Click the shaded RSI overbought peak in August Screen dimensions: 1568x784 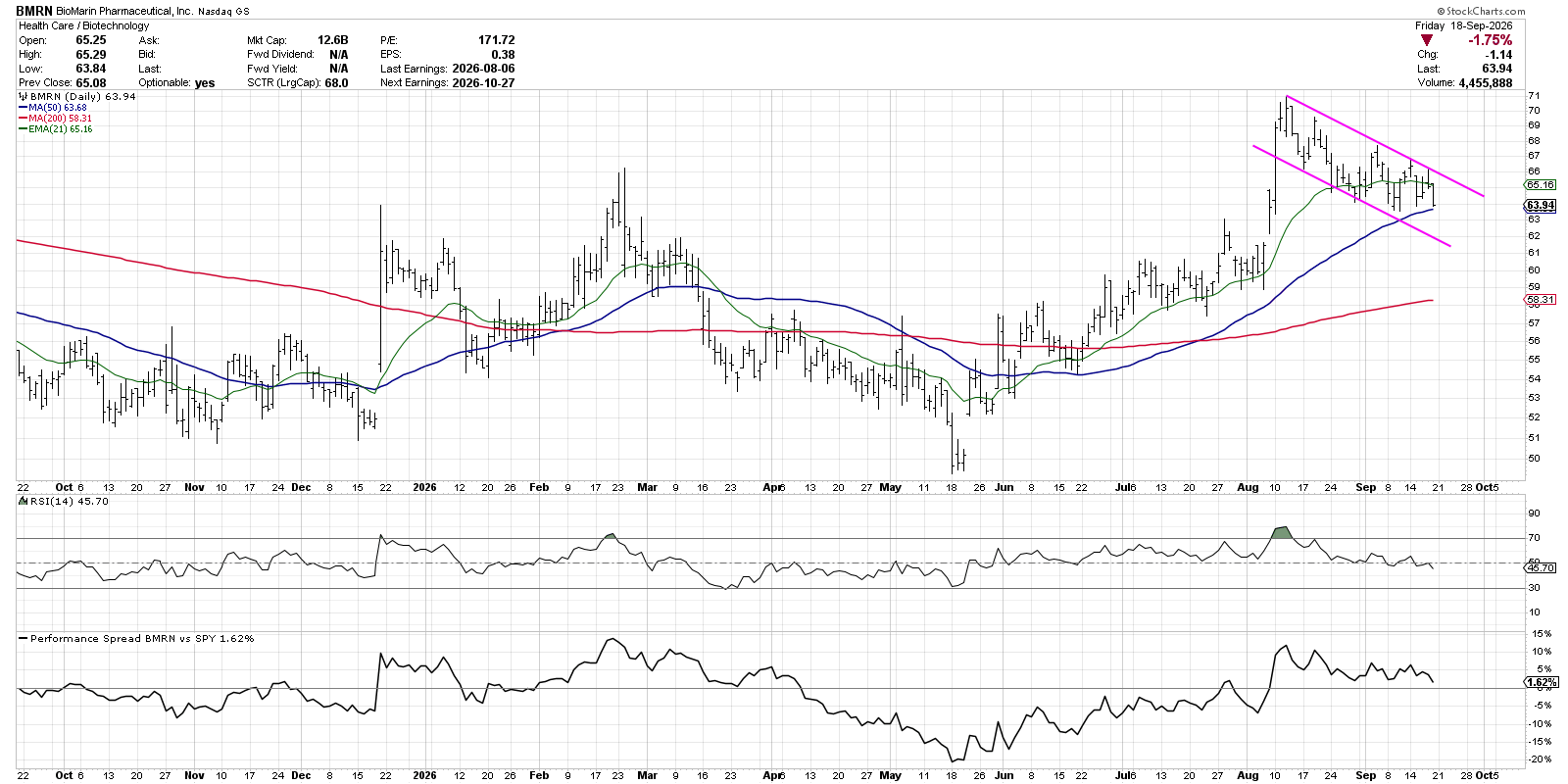(x=1282, y=532)
